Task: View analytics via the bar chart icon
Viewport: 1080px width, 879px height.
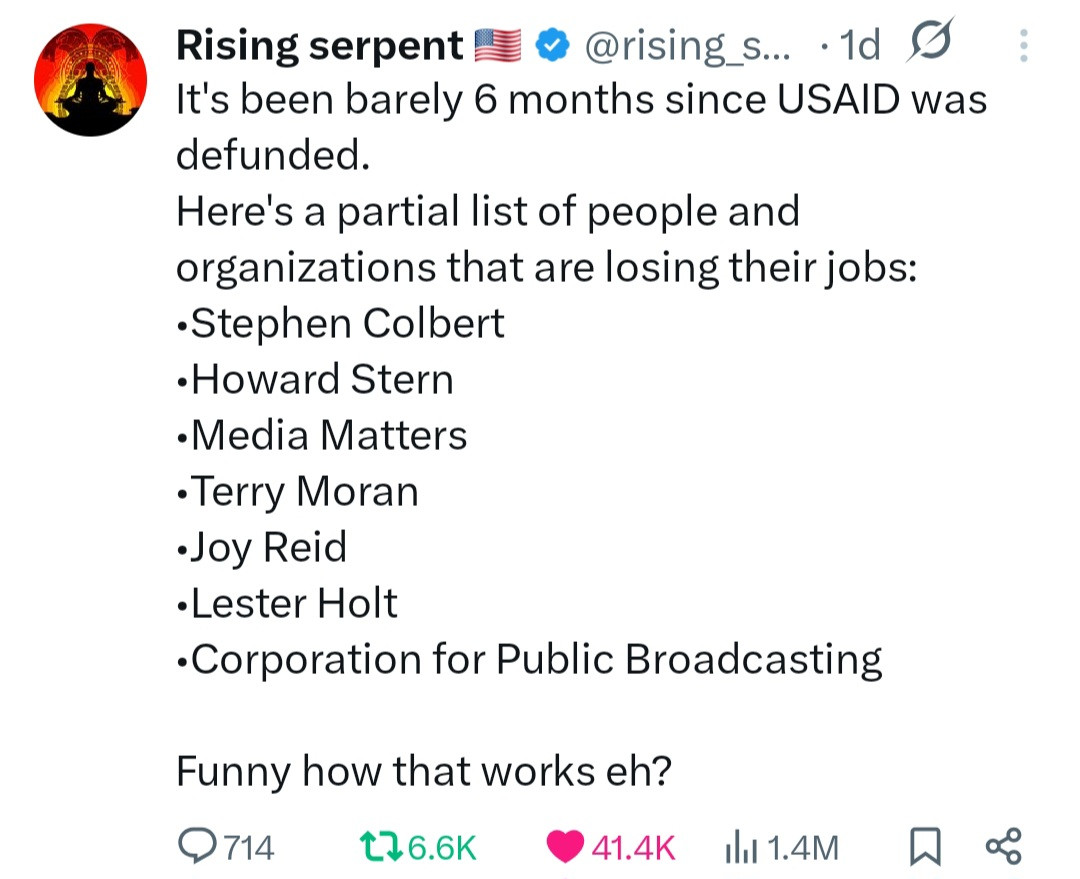Action: point(737,847)
